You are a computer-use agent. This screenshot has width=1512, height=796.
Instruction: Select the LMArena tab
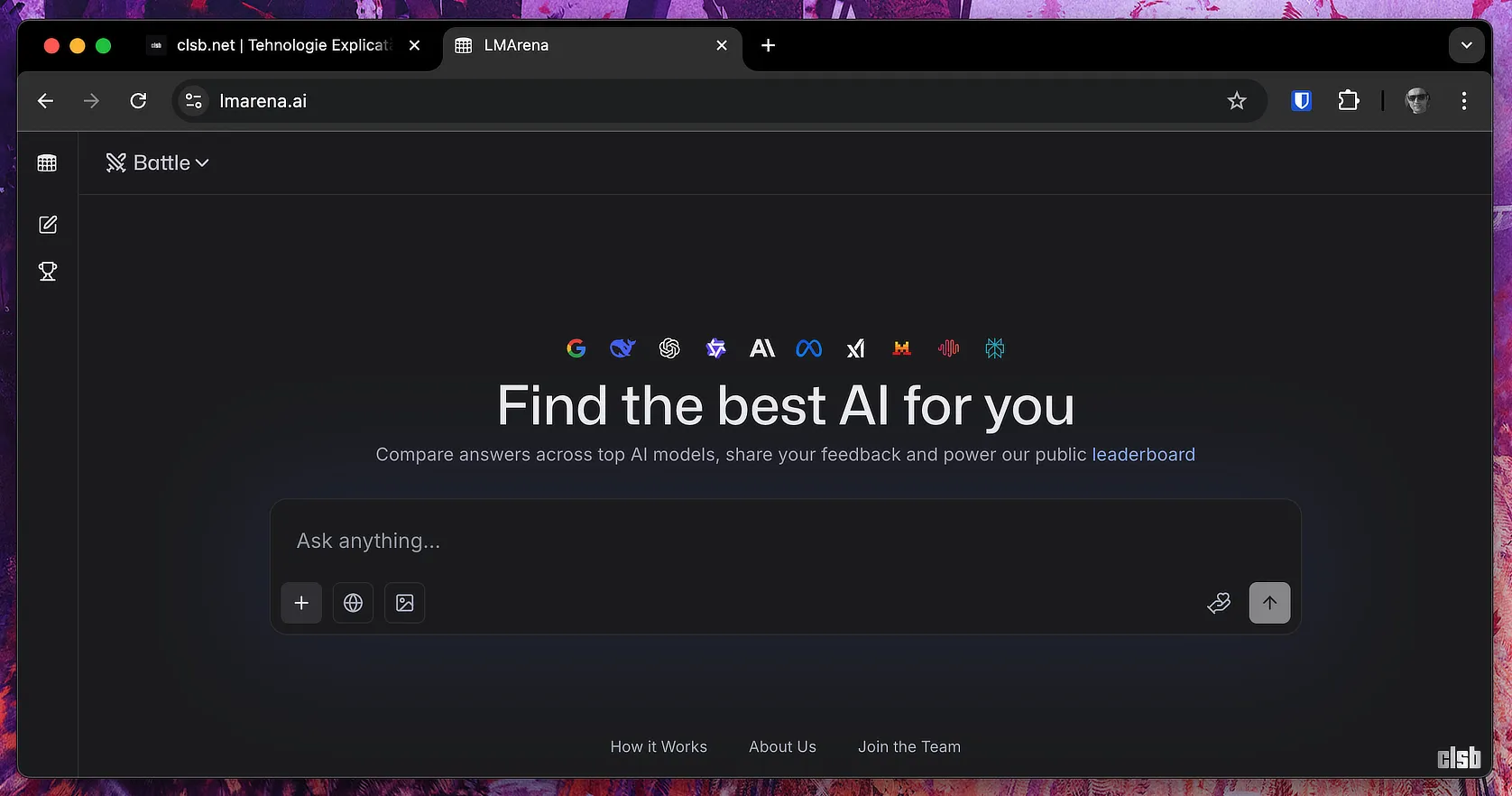click(x=577, y=45)
